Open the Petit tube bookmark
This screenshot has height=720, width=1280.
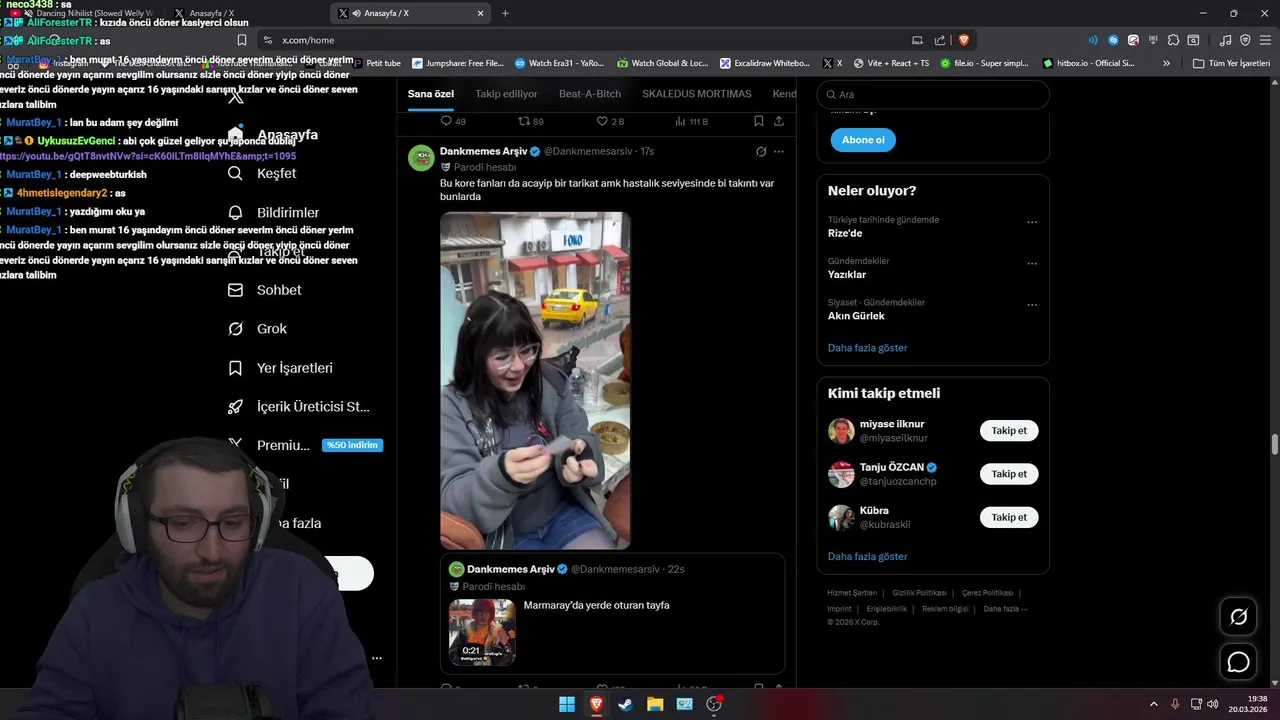(x=376, y=63)
